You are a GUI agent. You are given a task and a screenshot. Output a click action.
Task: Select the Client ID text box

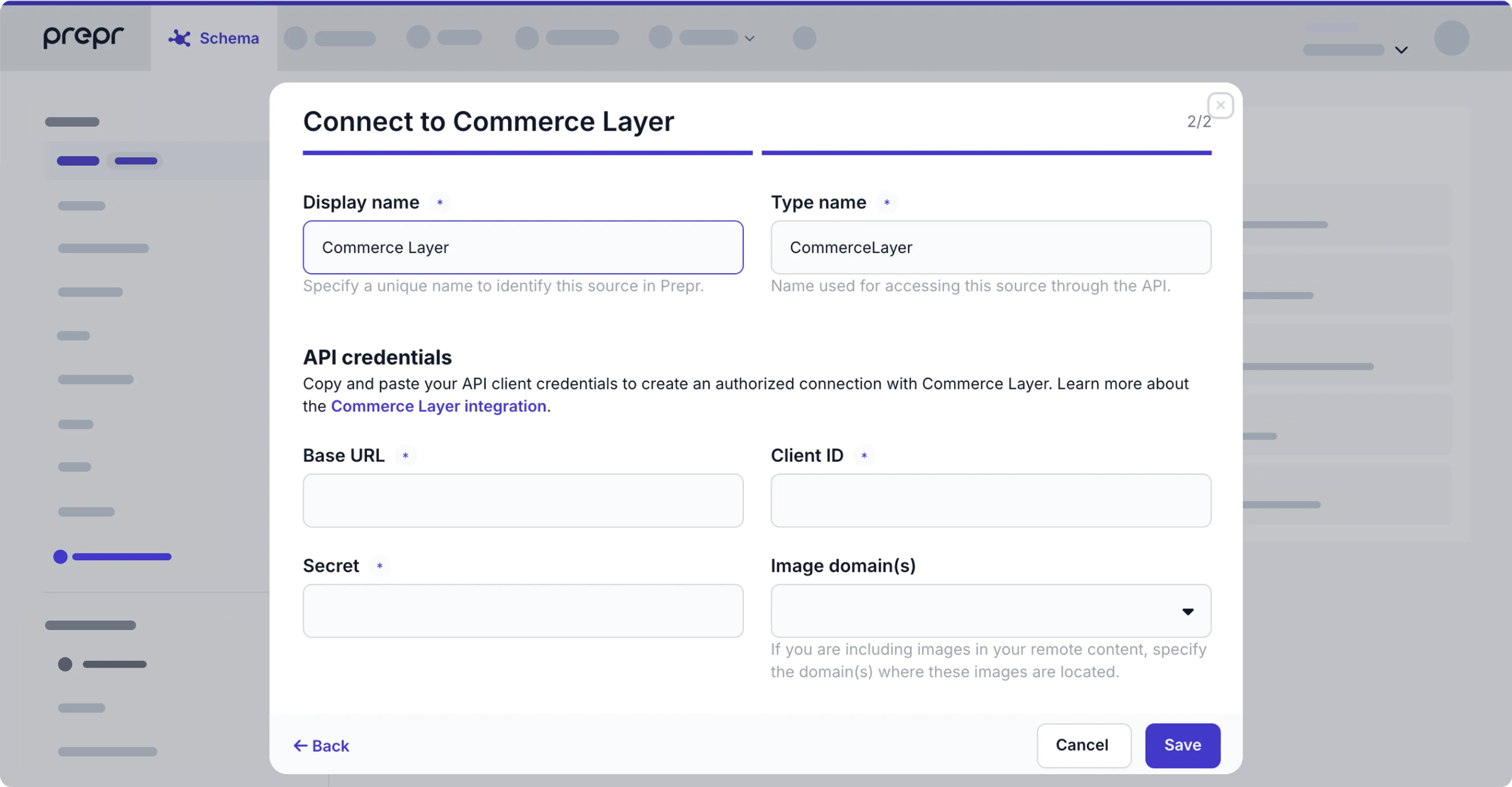point(990,500)
